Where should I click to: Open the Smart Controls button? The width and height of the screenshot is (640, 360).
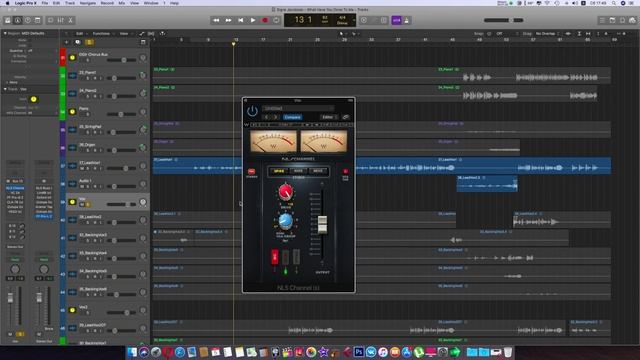click(x=51, y=20)
